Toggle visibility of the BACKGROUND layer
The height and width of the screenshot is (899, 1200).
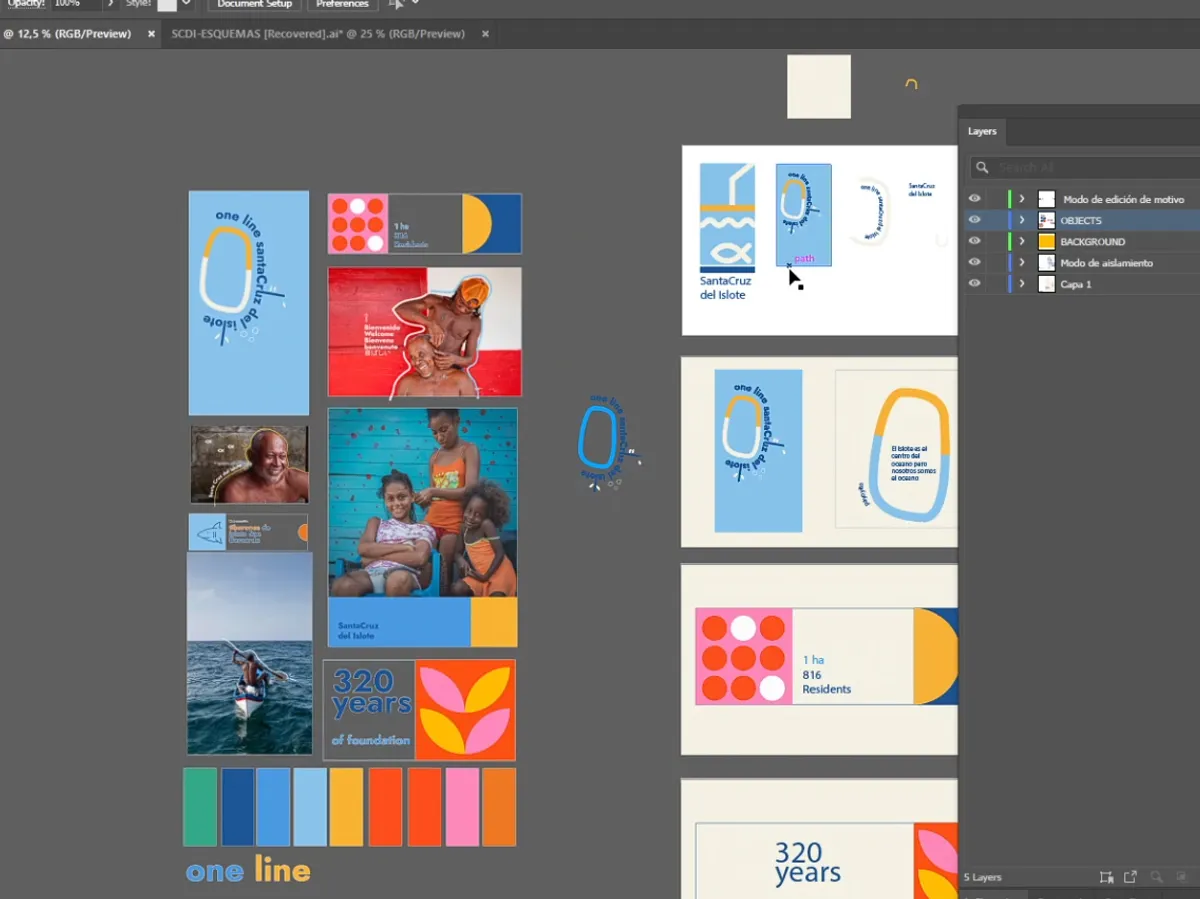point(974,241)
